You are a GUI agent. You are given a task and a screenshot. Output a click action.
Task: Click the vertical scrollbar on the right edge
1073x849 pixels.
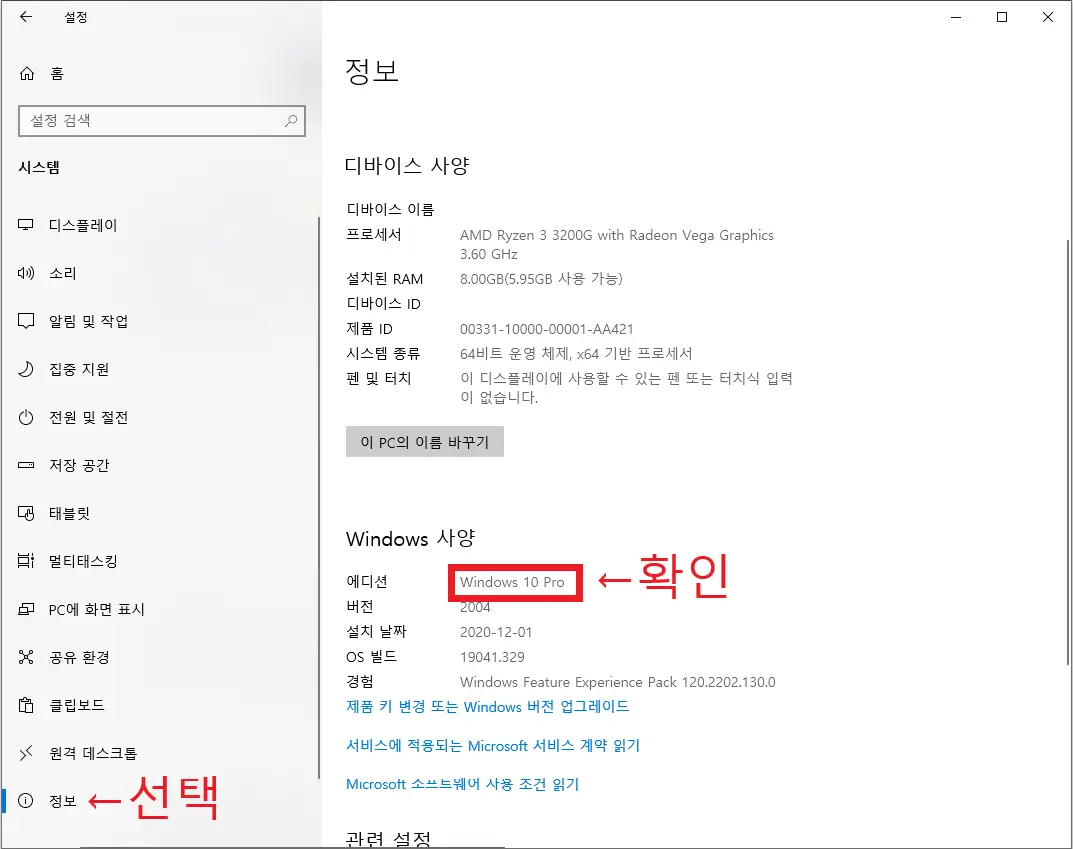[x=1068, y=400]
